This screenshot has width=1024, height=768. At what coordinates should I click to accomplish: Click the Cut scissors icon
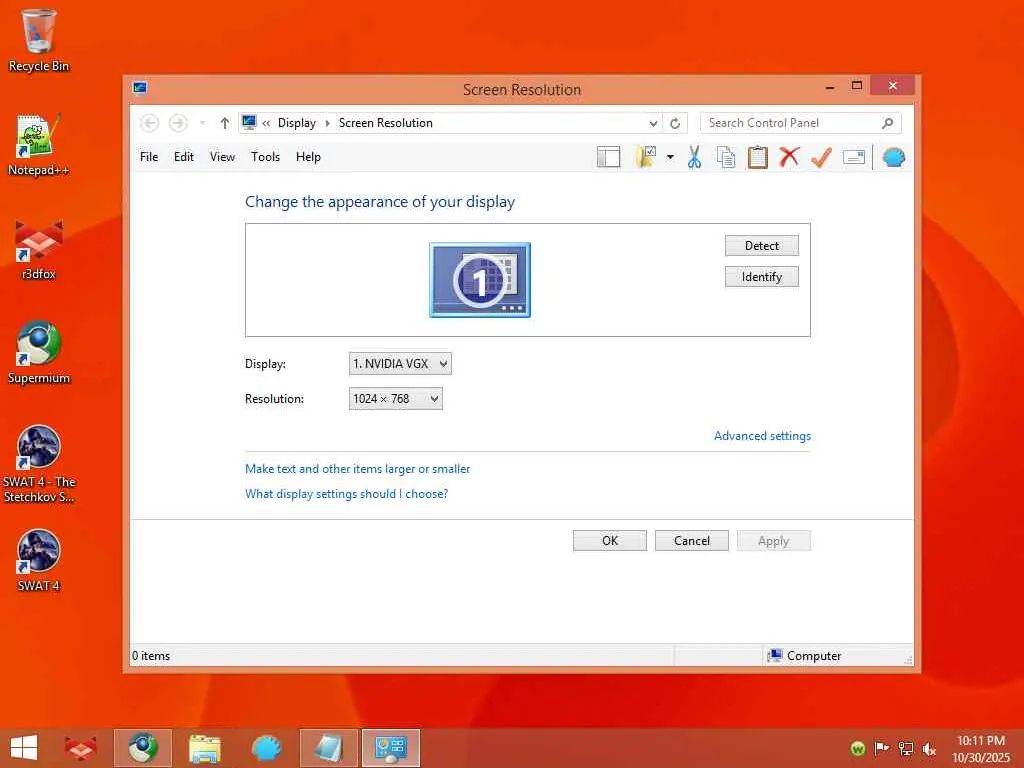694,157
